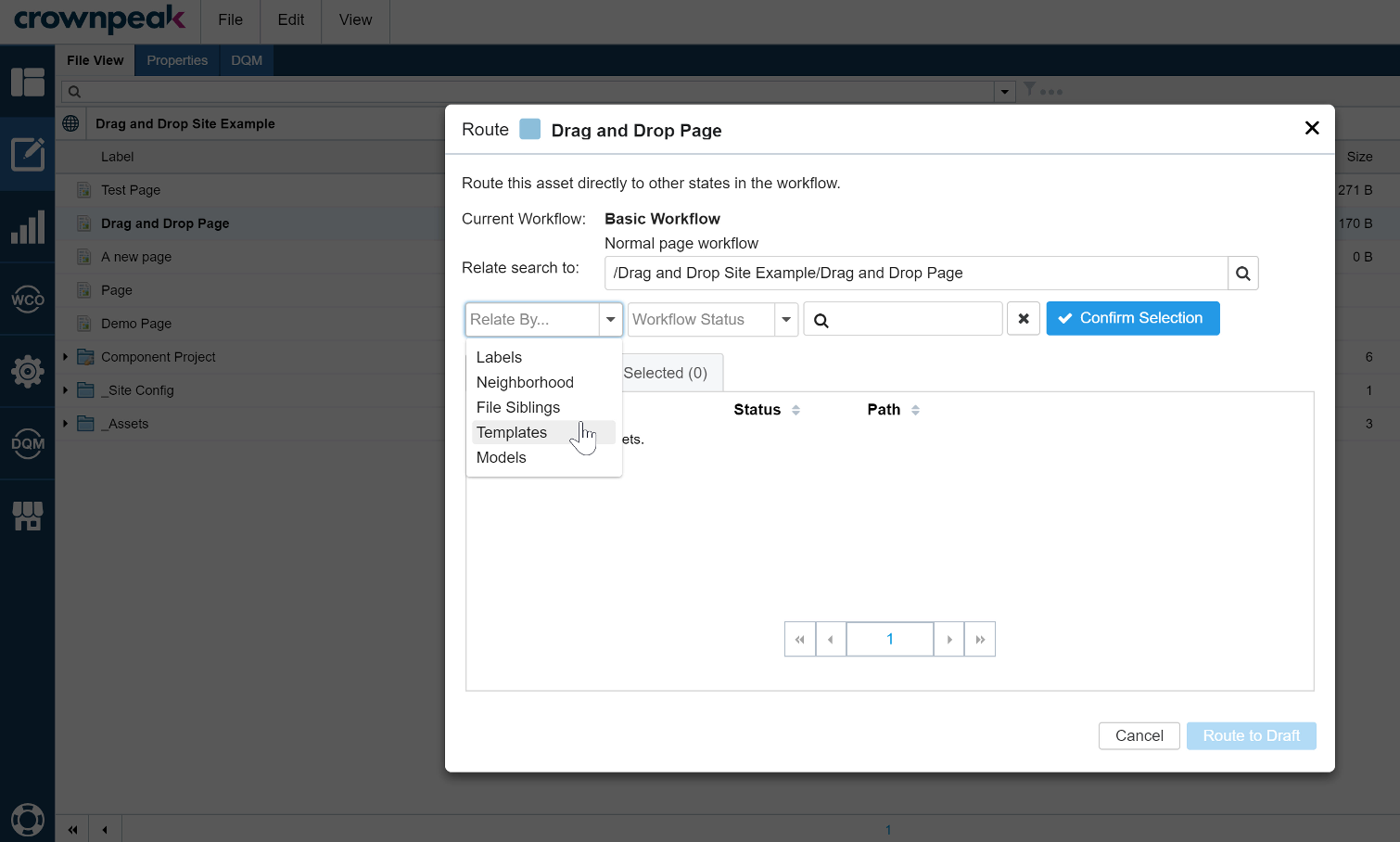
Task: Click the filter funnel icon
Action: [1029, 89]
